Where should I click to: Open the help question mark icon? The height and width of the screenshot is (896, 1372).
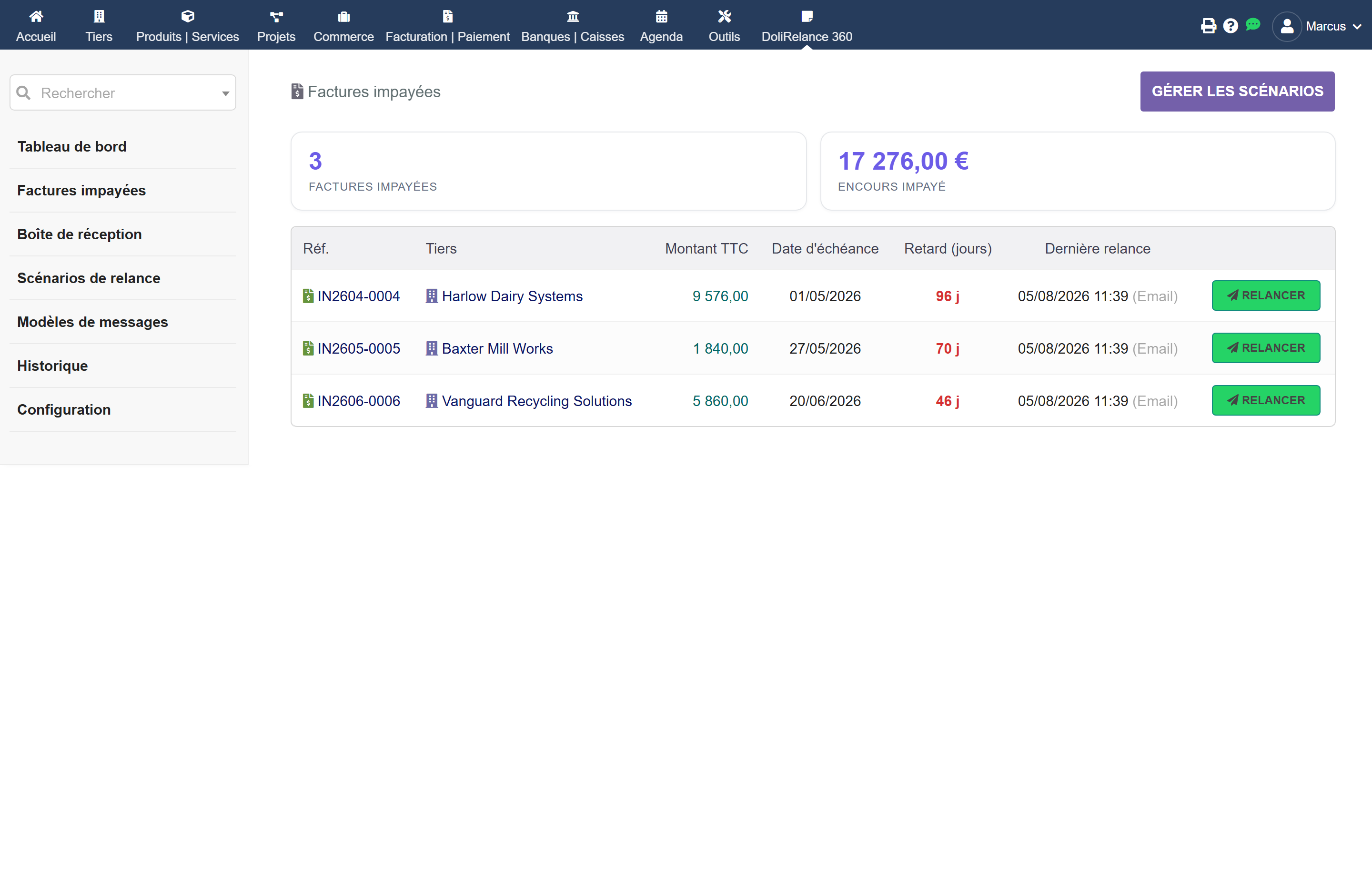(x=1230, y=26)
